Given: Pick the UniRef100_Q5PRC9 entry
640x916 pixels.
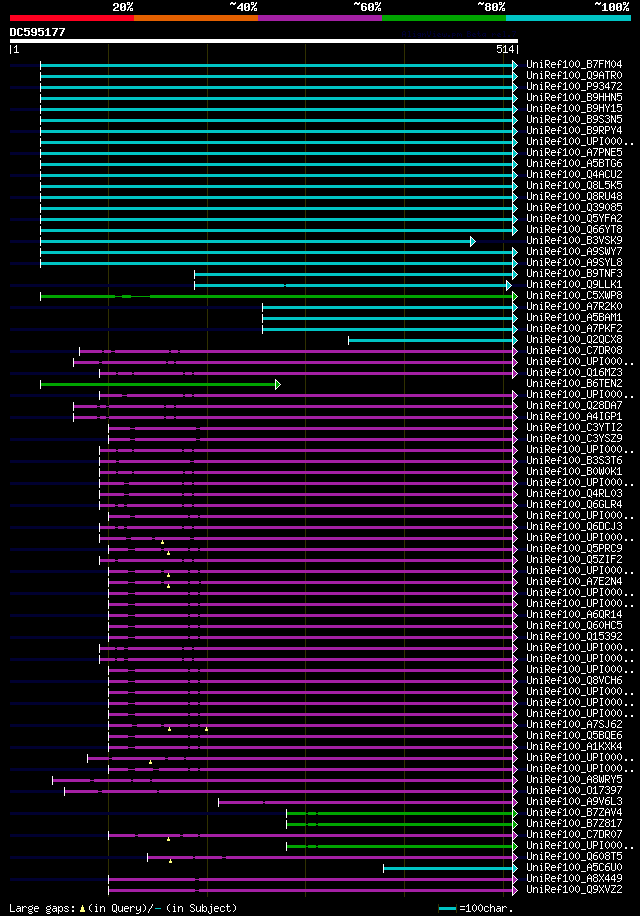Looking at the screenshot, I should coord(574,549).
